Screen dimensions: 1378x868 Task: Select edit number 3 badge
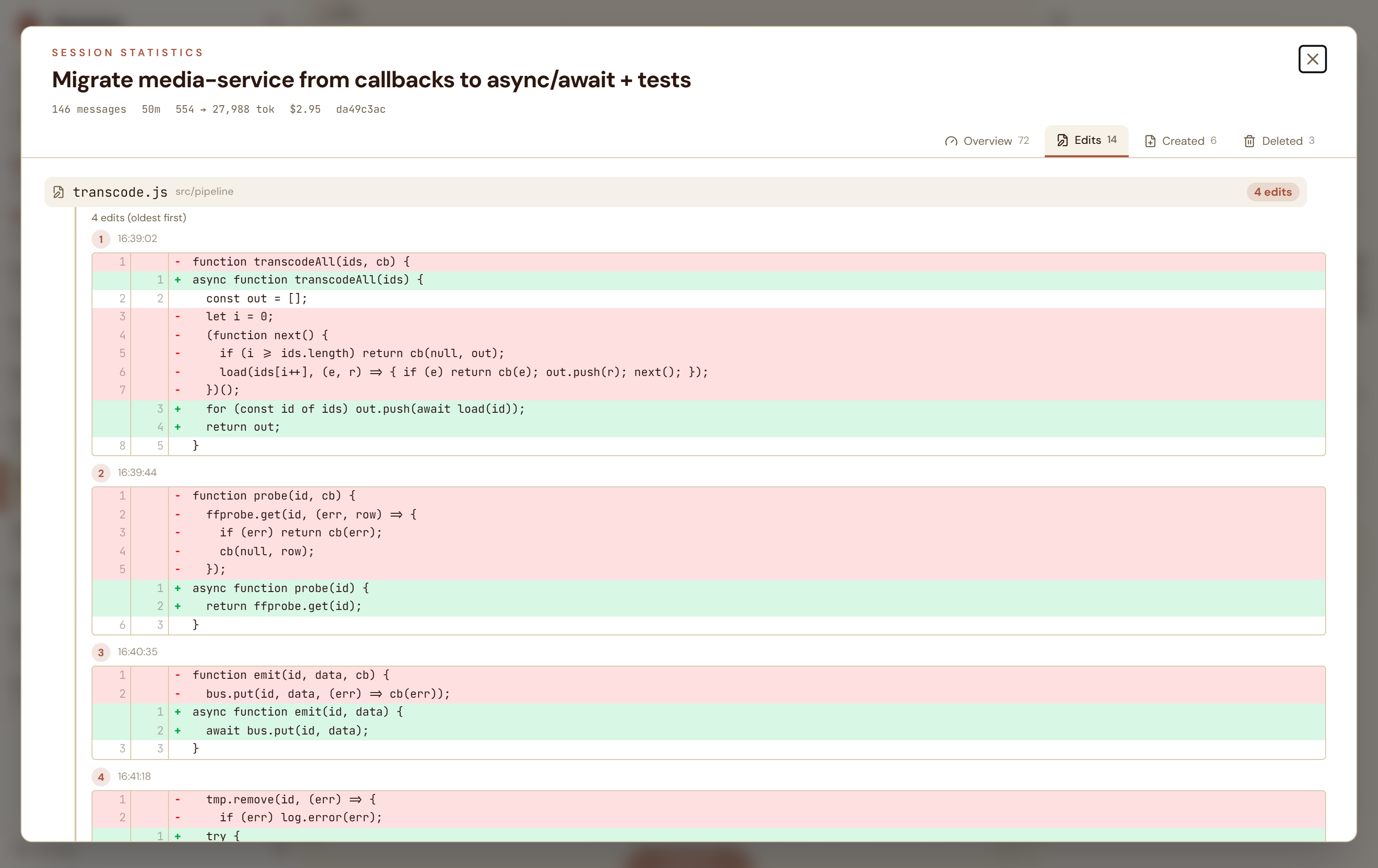pyautogui.click(x=101, y=652)
